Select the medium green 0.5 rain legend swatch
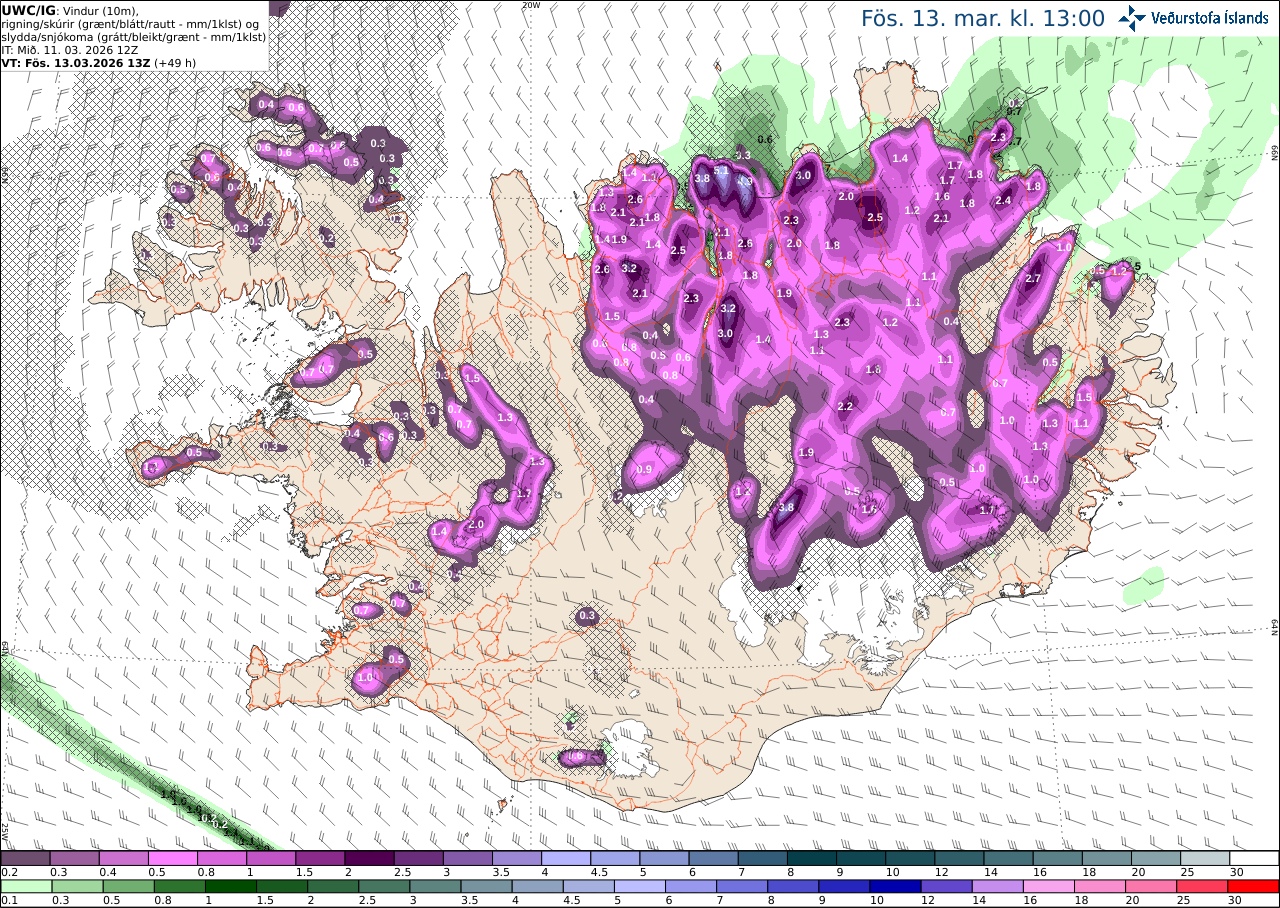 pos(127,886)
